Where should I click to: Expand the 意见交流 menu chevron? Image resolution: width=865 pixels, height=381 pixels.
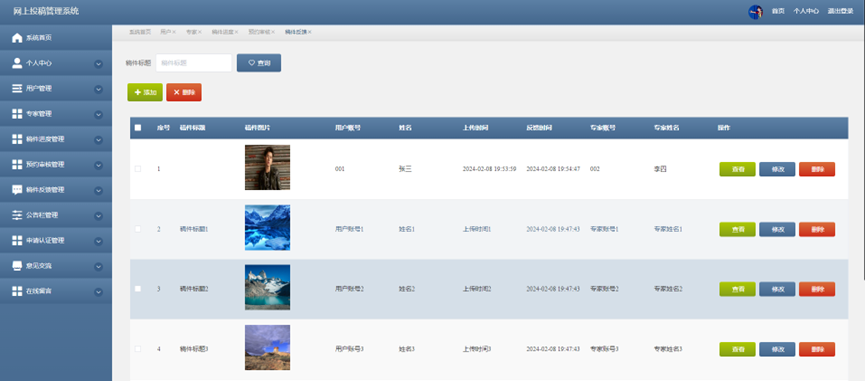tap(98, 266)
